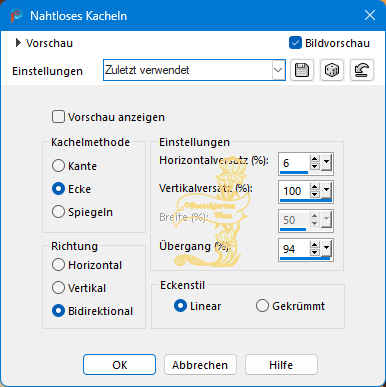Choose the Gekrümmt corner style
This screenshot has width=386, height=387.
point(262,306)
